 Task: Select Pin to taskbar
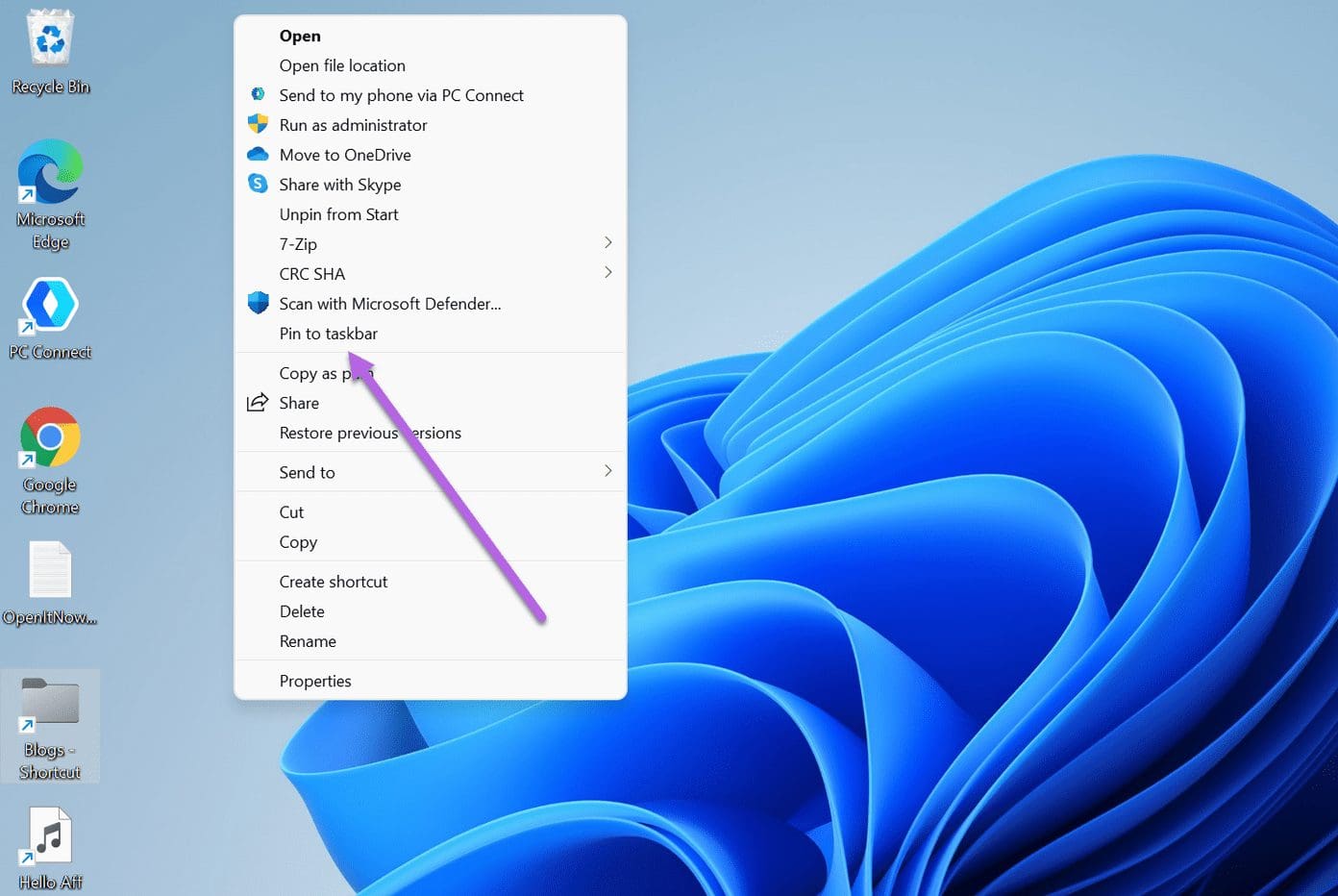click(x=328, y=334)
